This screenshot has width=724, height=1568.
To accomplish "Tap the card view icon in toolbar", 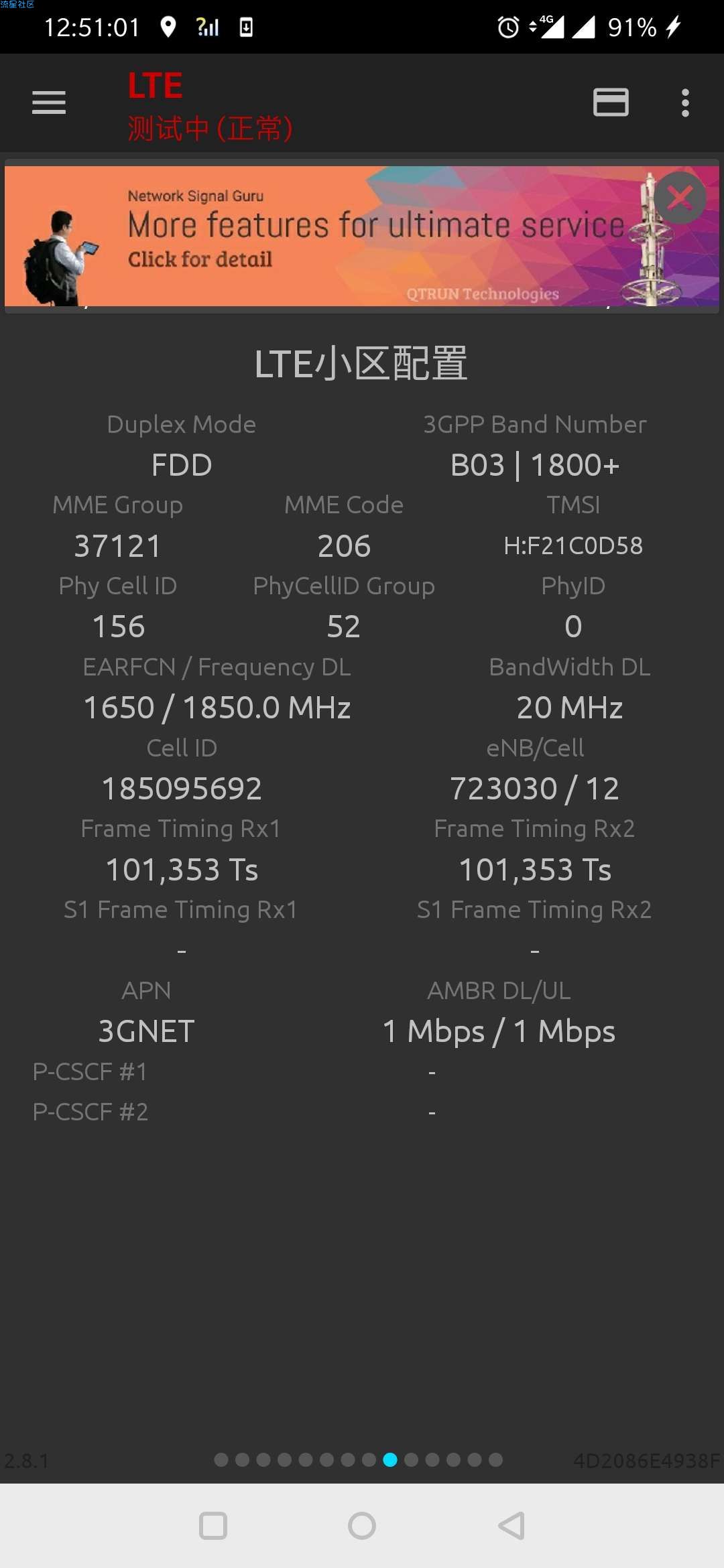I will [611, 103].
